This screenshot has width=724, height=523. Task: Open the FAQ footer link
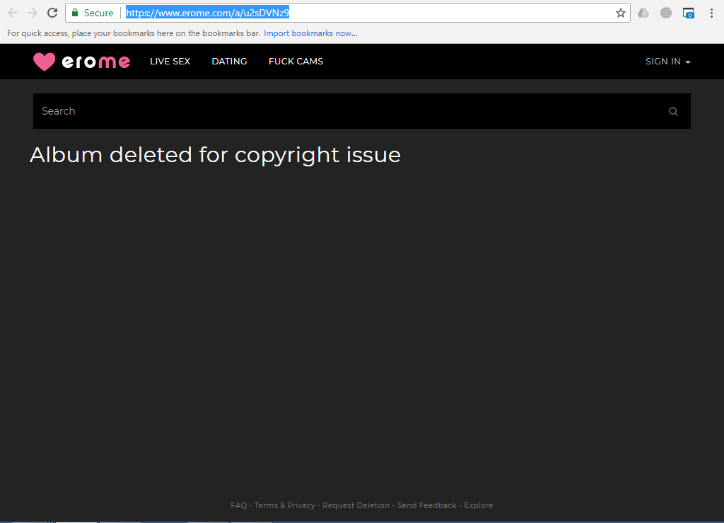pos(239,505)
